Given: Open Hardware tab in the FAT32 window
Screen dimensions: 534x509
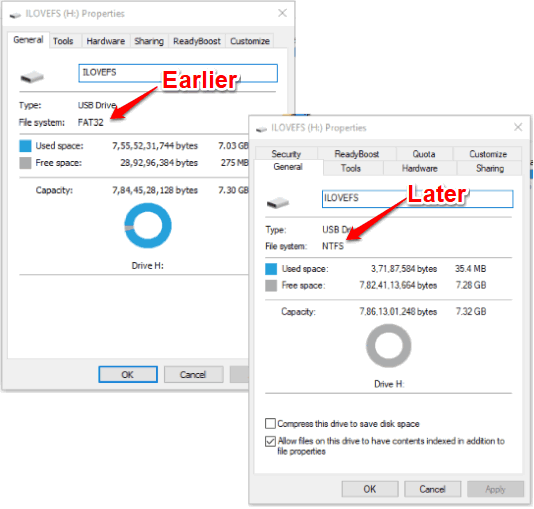Looking at the screenshot, I should pos(106,41).
